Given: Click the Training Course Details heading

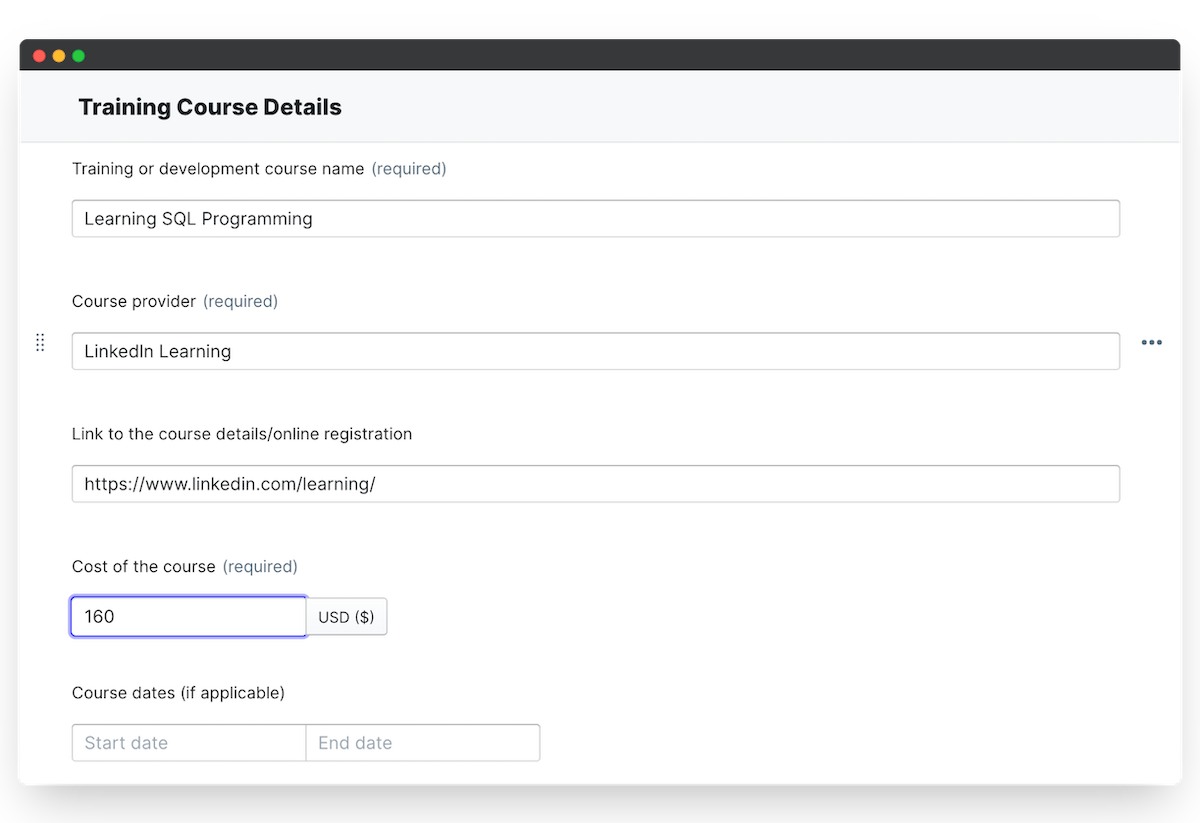Looking at the screenshot, I should pos(210,107).
